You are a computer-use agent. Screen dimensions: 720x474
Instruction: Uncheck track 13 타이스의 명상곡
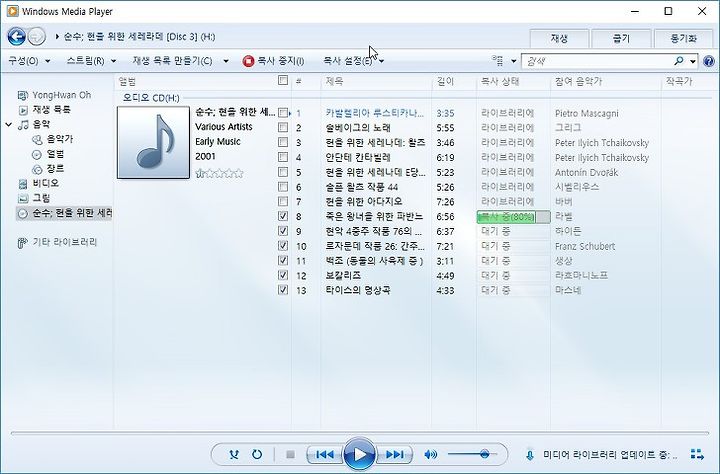pos(283,290)
